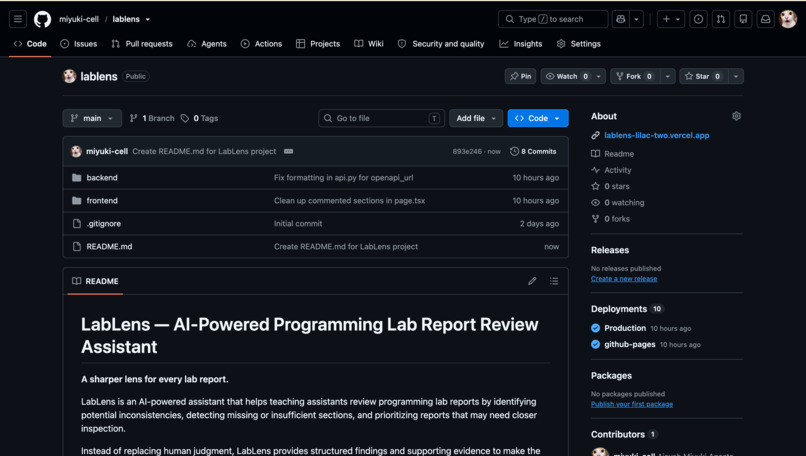Open the frontend folder
The image size is (806, 456).
102,200
